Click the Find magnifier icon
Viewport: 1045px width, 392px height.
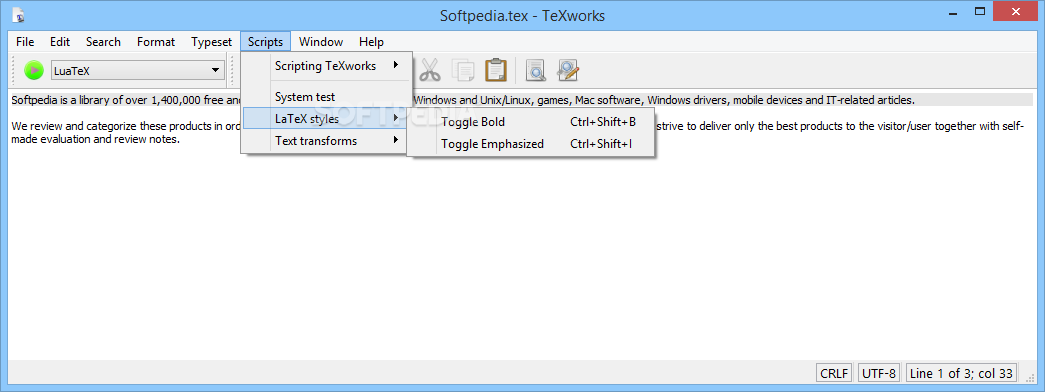pyautogui.click(x=536, y=69)
